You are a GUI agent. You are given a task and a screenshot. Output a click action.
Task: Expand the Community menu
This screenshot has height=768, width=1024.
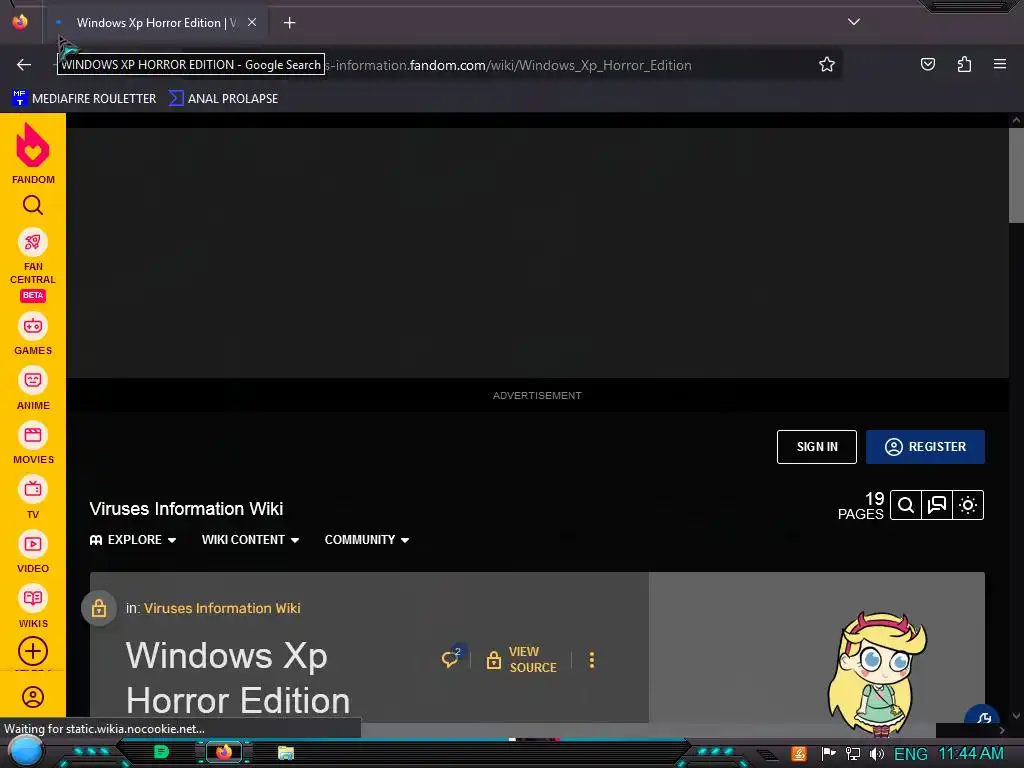tap(367, 539)
